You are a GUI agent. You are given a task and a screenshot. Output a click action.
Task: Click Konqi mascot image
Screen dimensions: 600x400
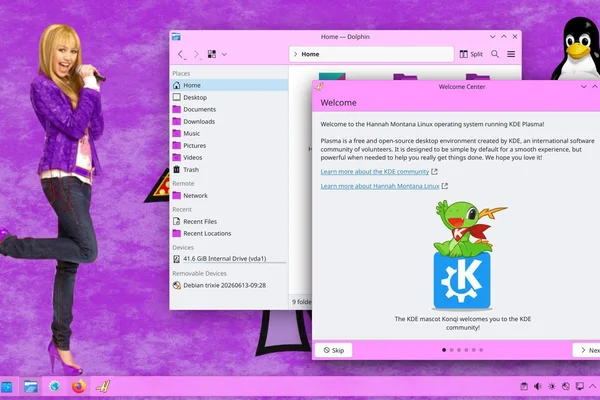pyautogui.click(x=463, y=255)
